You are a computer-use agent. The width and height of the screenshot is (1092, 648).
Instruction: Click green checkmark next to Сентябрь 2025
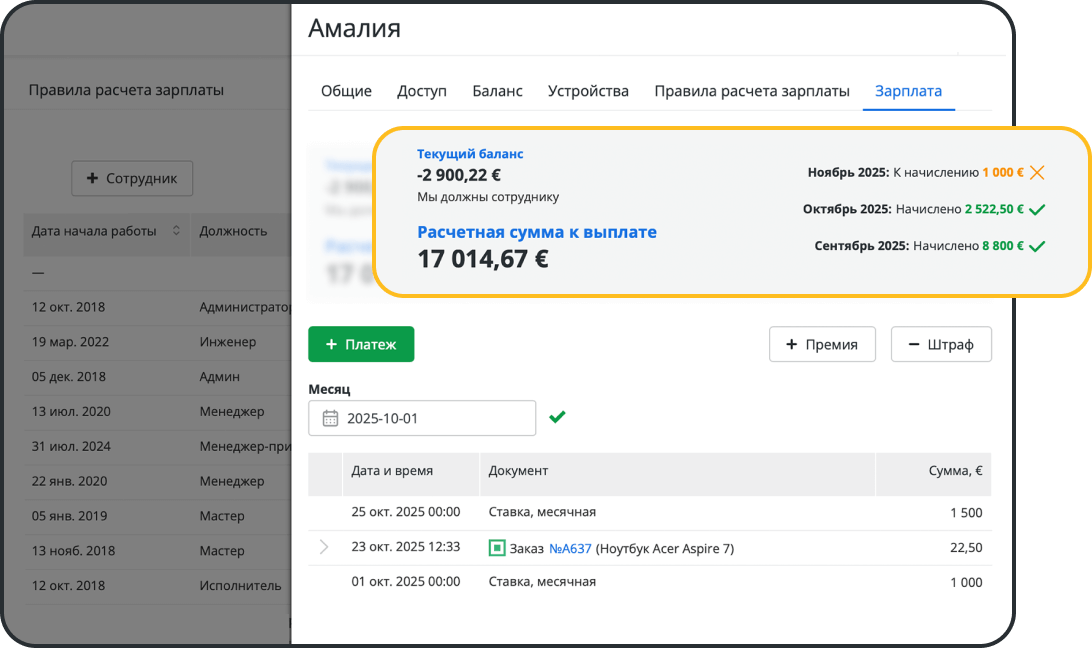[x=1037, y=246]
